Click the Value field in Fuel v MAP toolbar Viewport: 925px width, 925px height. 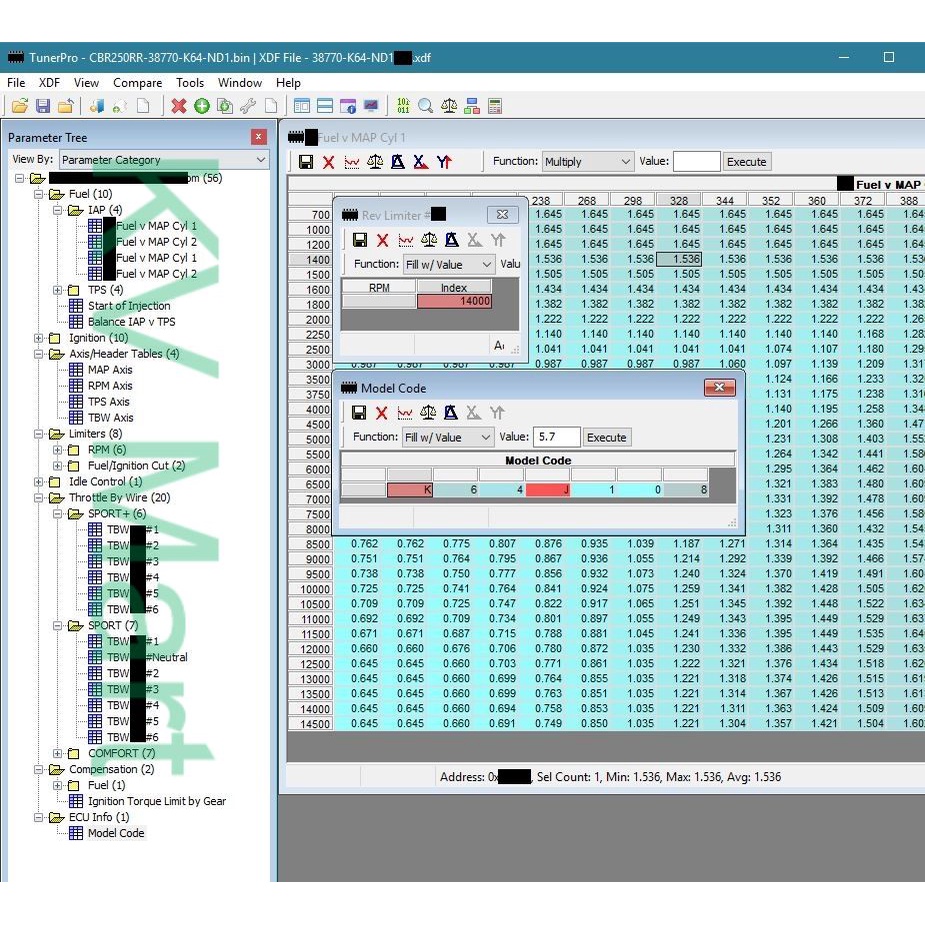697,162
